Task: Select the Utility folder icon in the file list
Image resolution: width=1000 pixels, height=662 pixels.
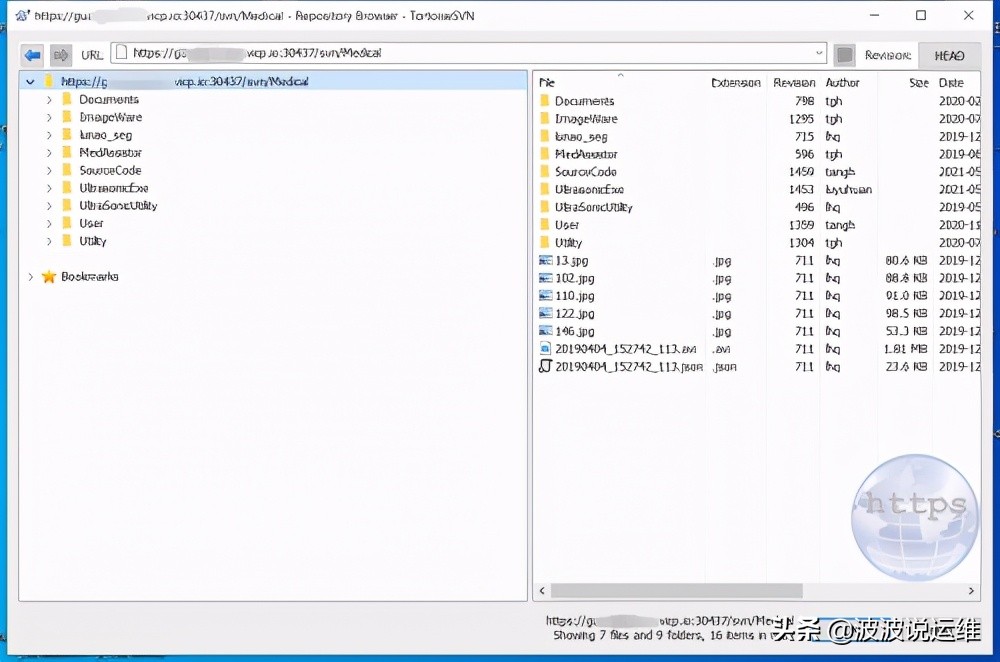Action: [x=544, y=242]
